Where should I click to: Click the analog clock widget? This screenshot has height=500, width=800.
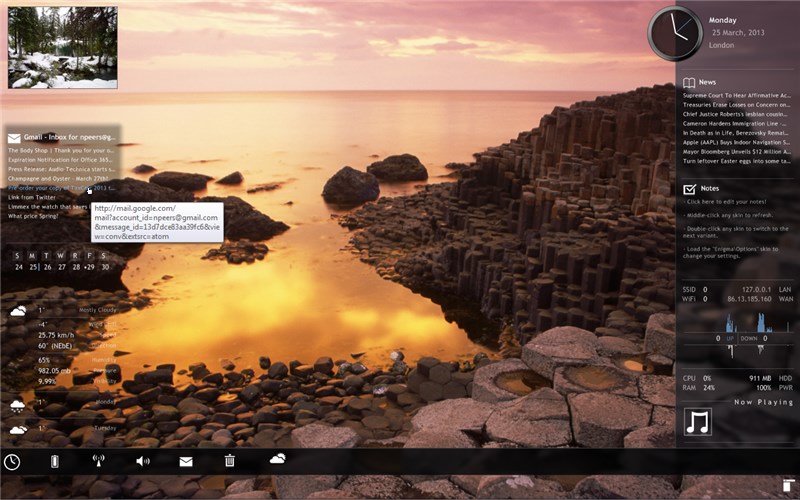[674, 33]
